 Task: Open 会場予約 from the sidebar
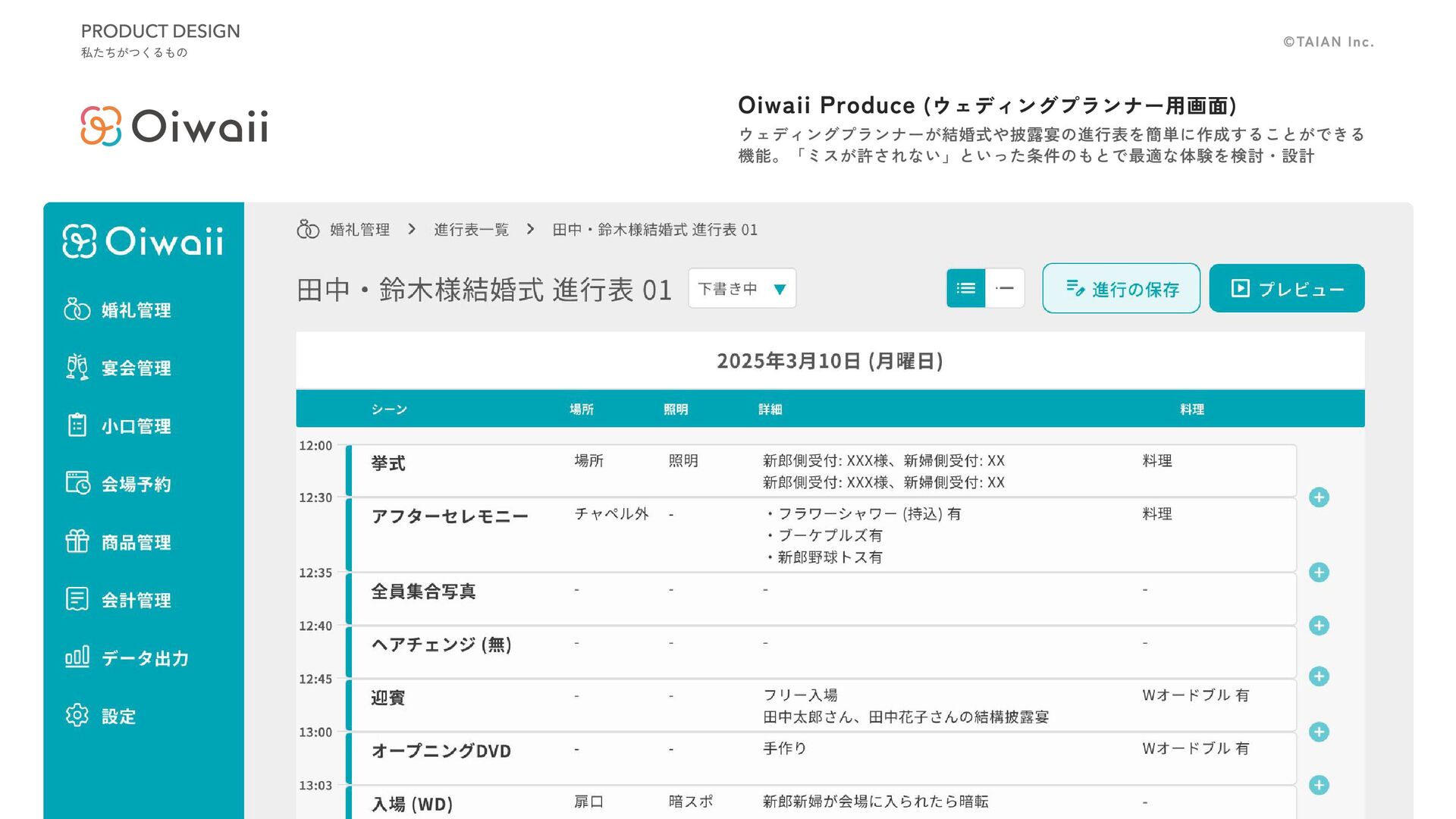[118, 484]
